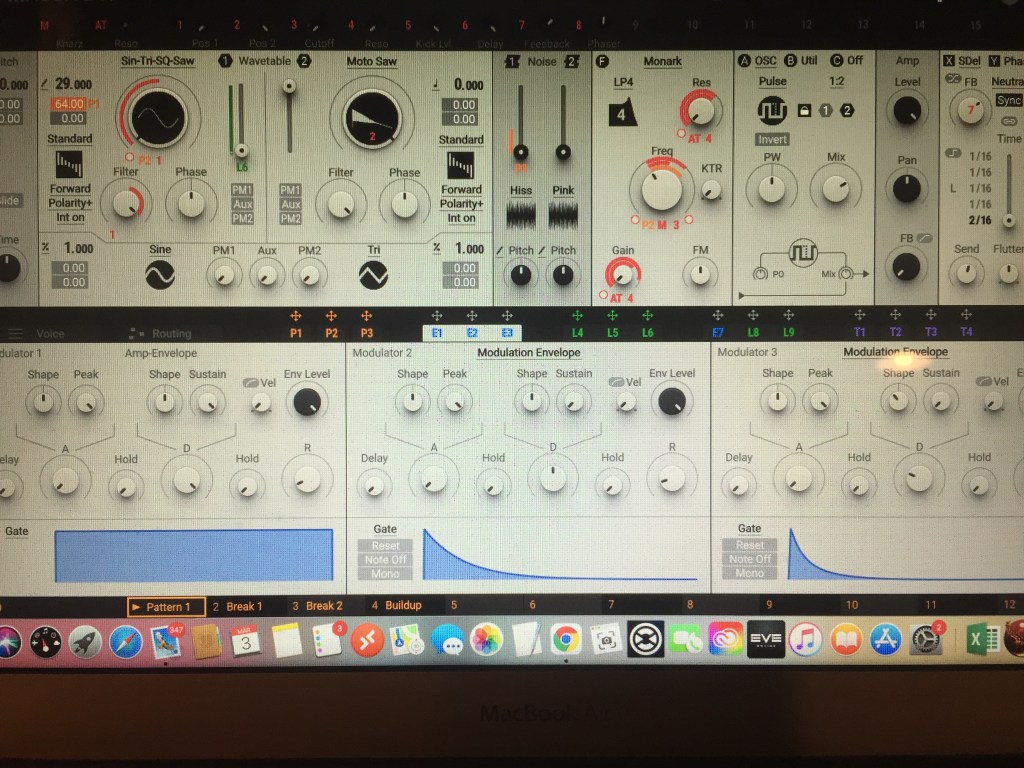Click the Hiss noise waveform thumbnail

[x=521, y=214]
